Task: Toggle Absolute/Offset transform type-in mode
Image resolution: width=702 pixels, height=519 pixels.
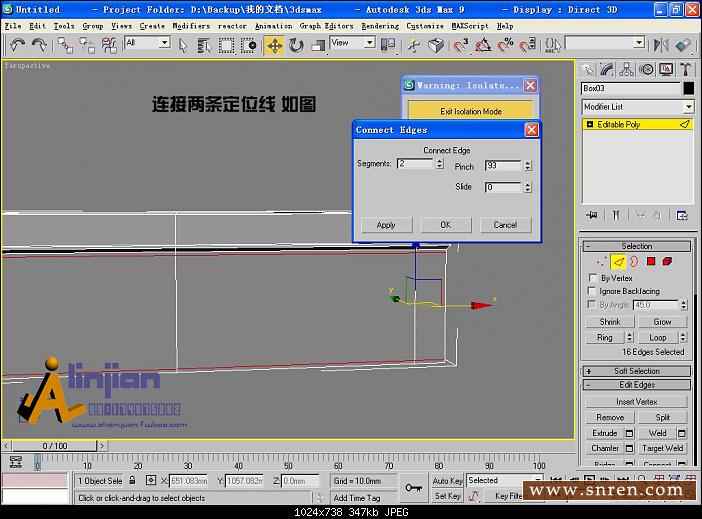Action: point(151,480)
